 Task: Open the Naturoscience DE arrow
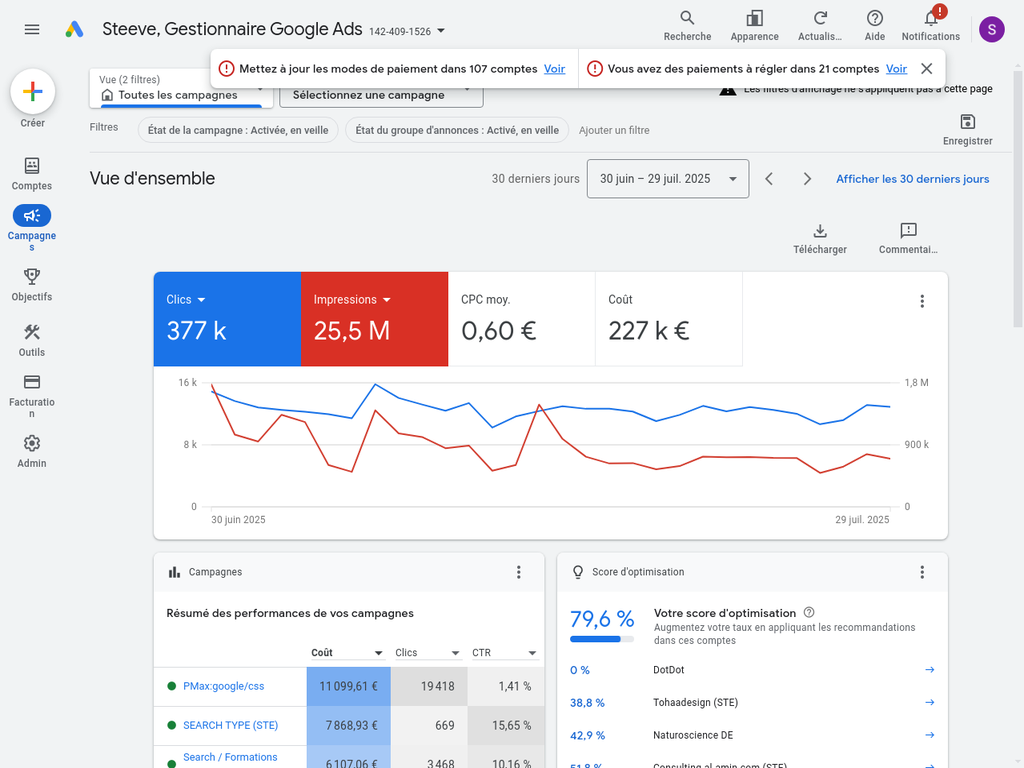coord(929,735)
